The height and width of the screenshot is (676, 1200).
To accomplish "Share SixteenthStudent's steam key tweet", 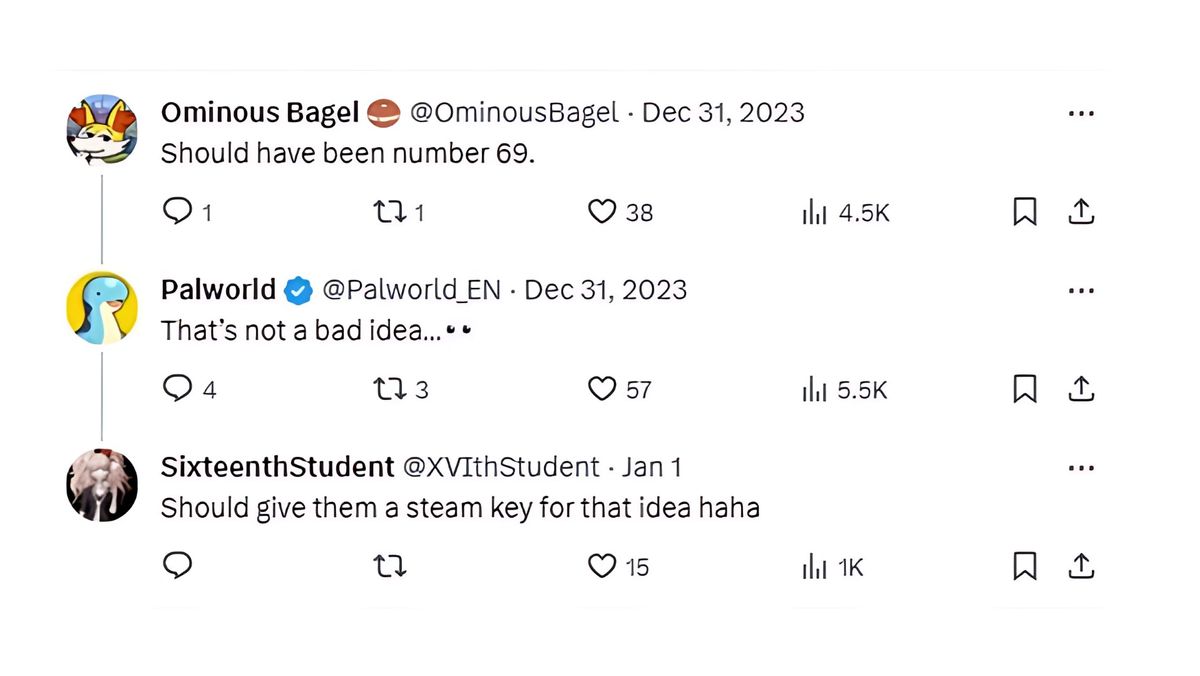I will tap(1081, 567).
